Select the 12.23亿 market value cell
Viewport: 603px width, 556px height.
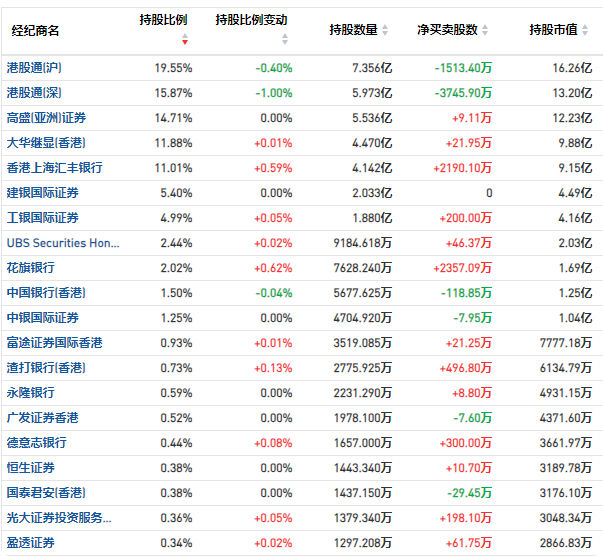pos(573,118)
